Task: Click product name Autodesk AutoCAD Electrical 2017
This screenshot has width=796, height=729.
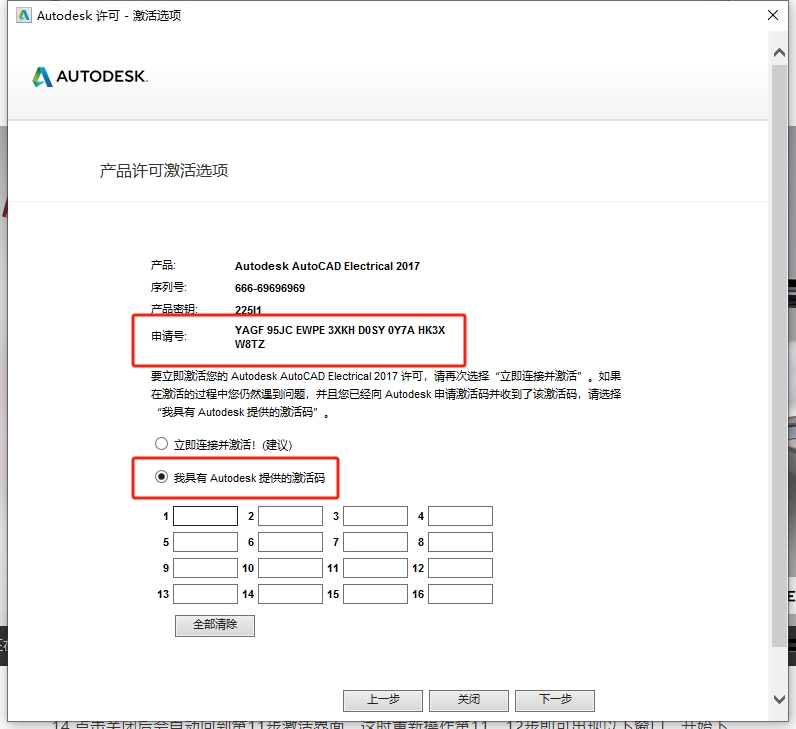Action: pyautogui.click(x=327, y=266)
